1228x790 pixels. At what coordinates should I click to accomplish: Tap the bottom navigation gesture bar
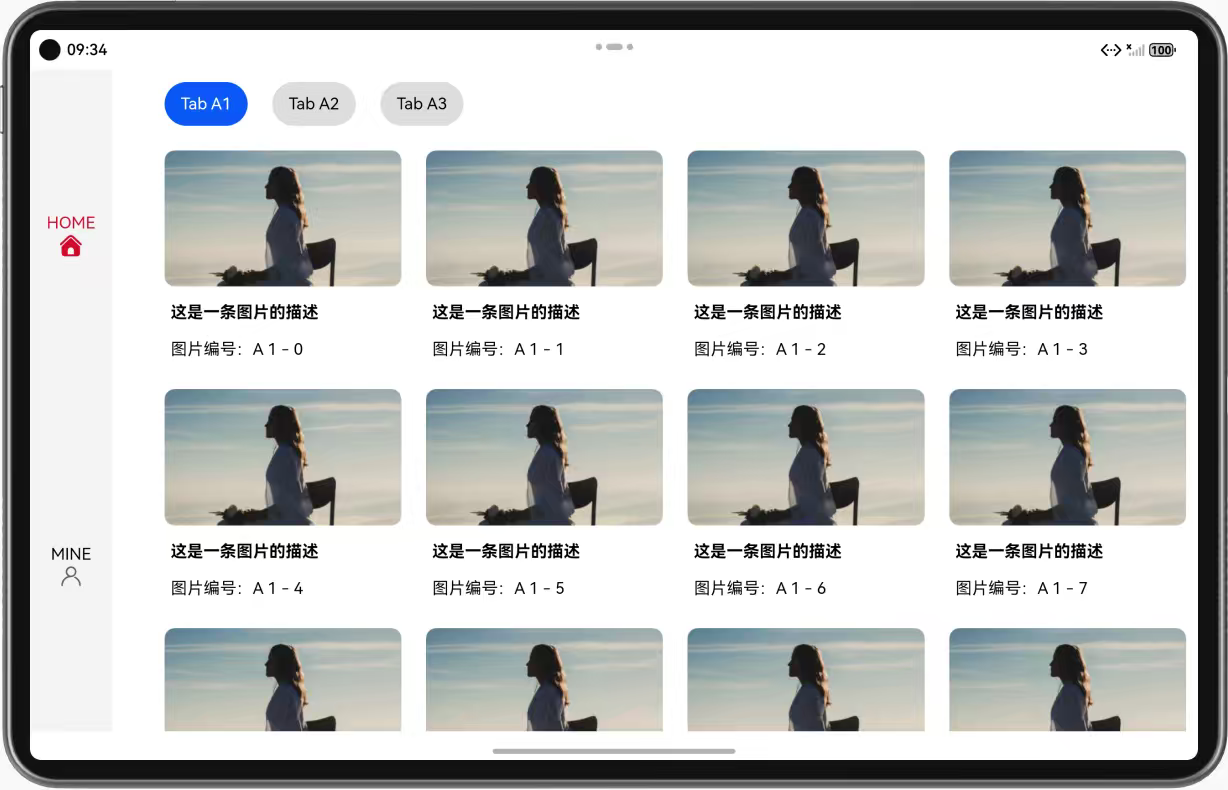pyautogui.click(x=614, y=751)
